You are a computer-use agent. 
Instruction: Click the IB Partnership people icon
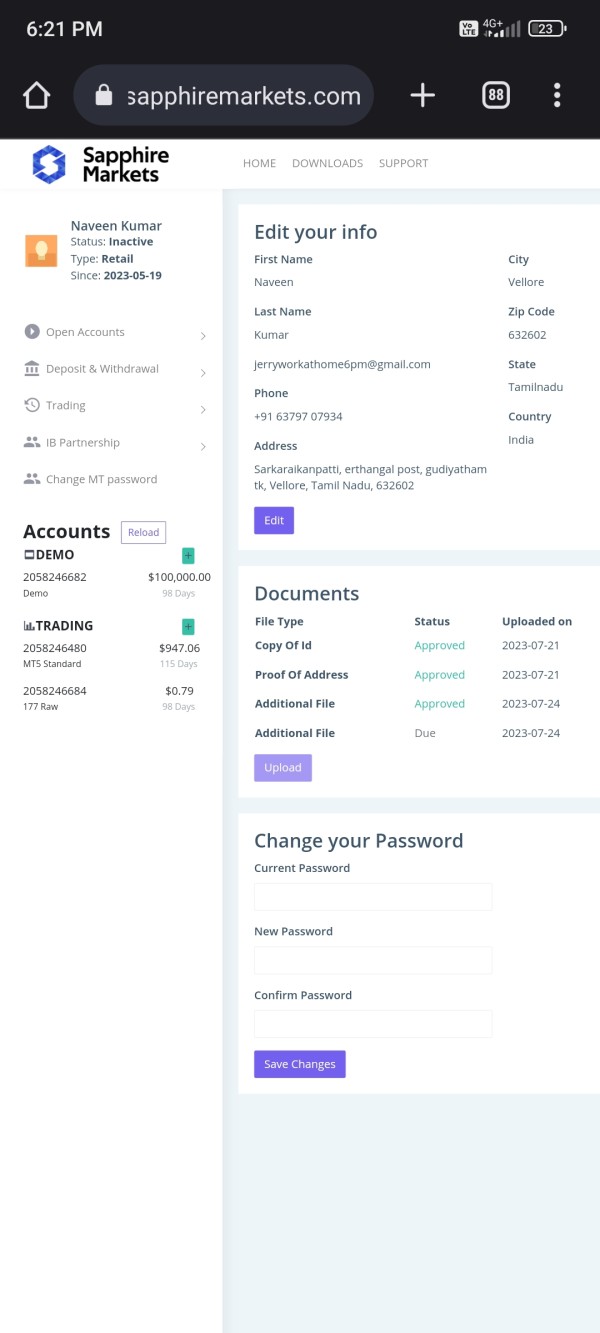pyautogui.click(x=32, y=442)
